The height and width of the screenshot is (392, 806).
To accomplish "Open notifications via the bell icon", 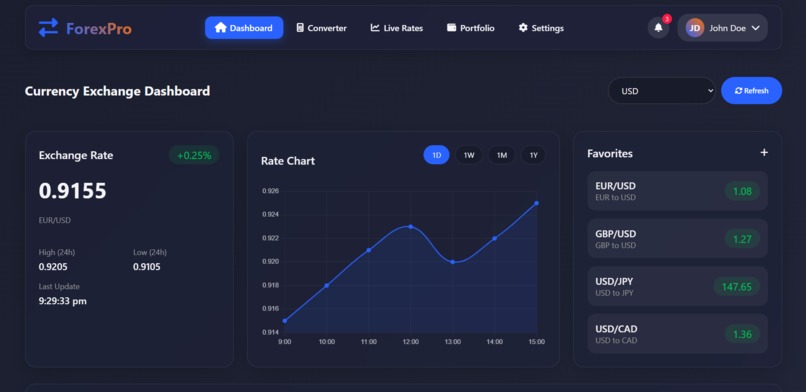I will click(x=658, y=28).
